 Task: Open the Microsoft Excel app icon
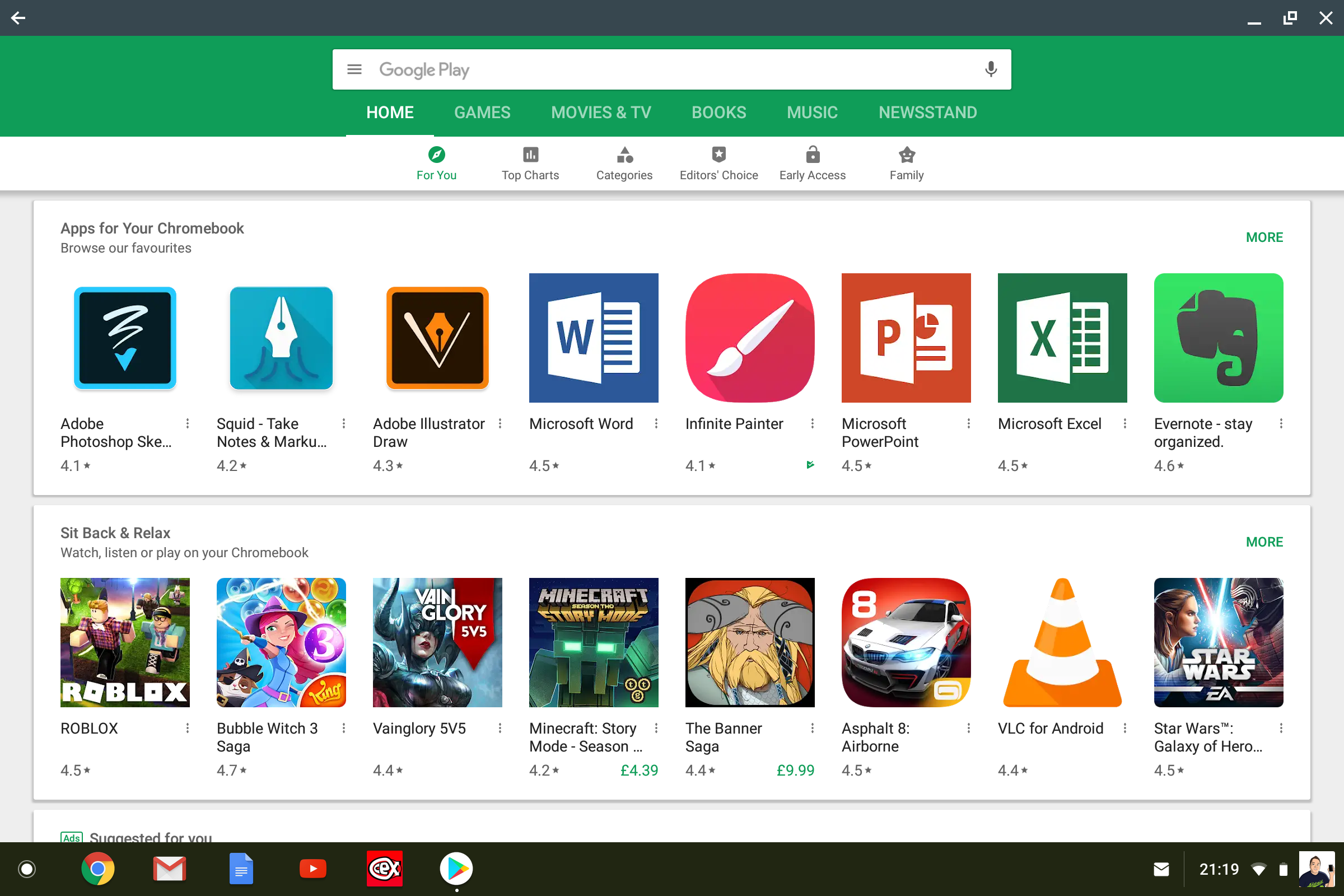[x=1062, y=338]
